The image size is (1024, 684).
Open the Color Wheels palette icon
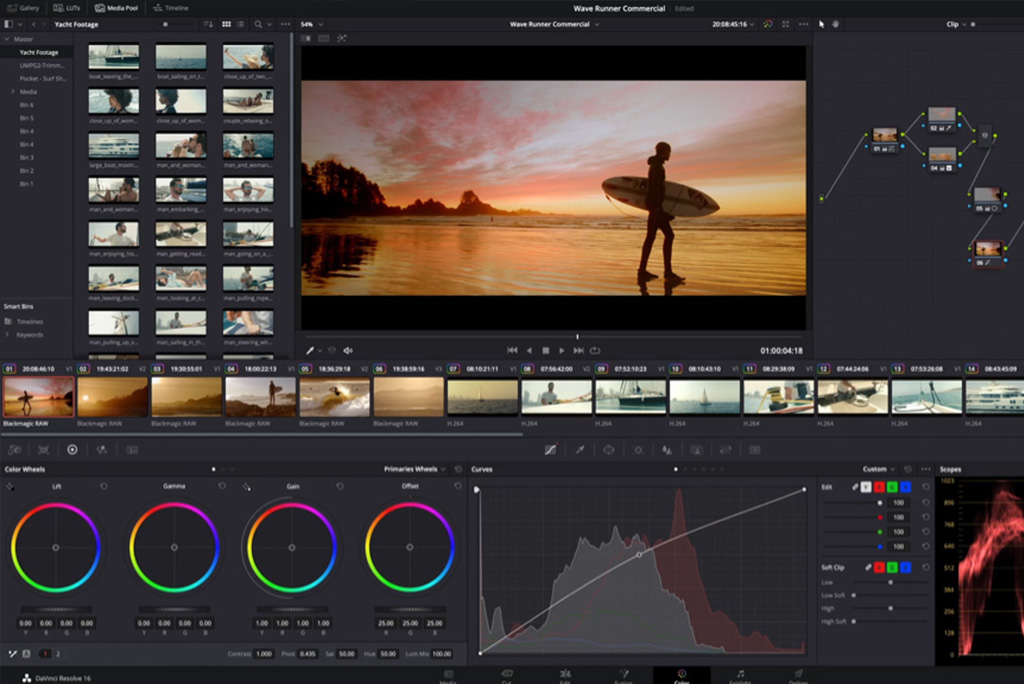coord(72,450)
